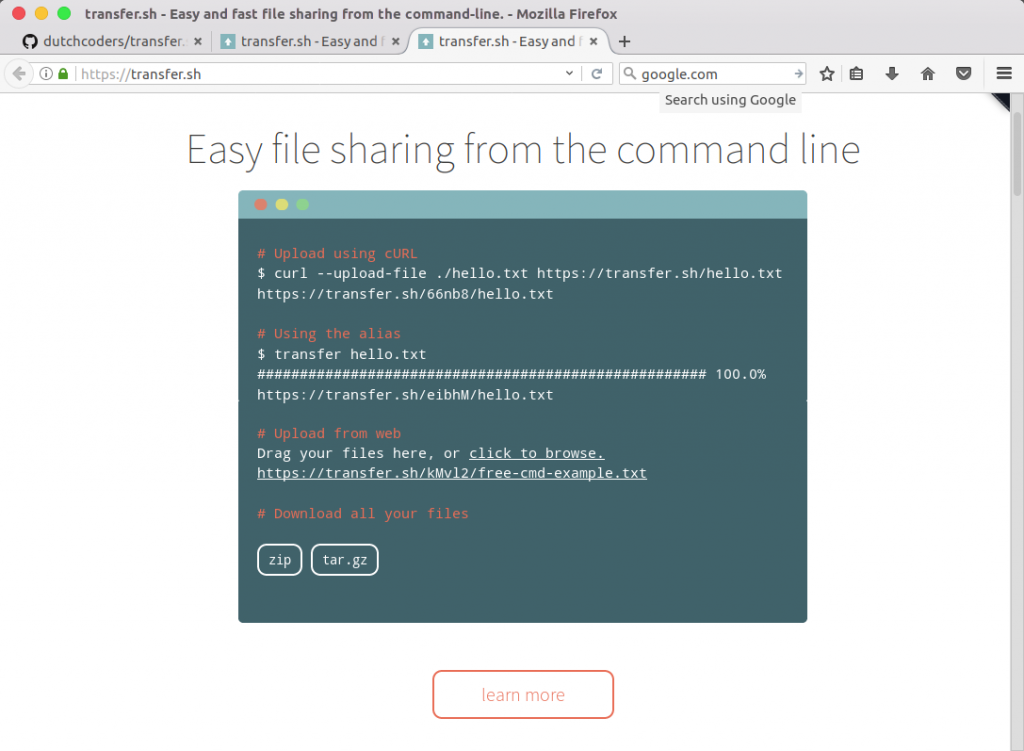The height and width of the screenshot is (751, 1024).
Task: Click the red dot on the terminal mockup
Action: pos(260,203)
